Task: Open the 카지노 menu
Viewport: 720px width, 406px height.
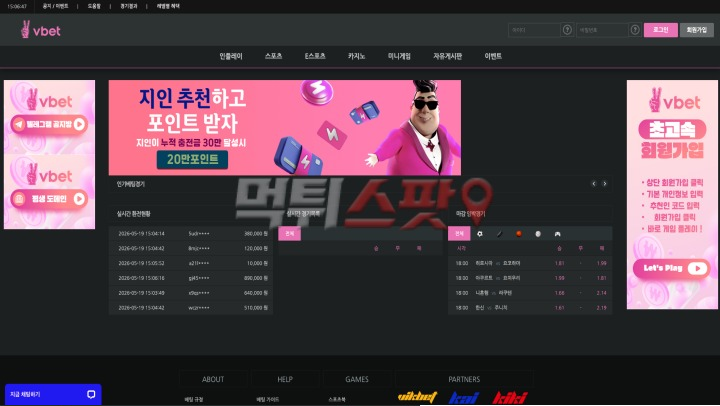Action: 356,56
